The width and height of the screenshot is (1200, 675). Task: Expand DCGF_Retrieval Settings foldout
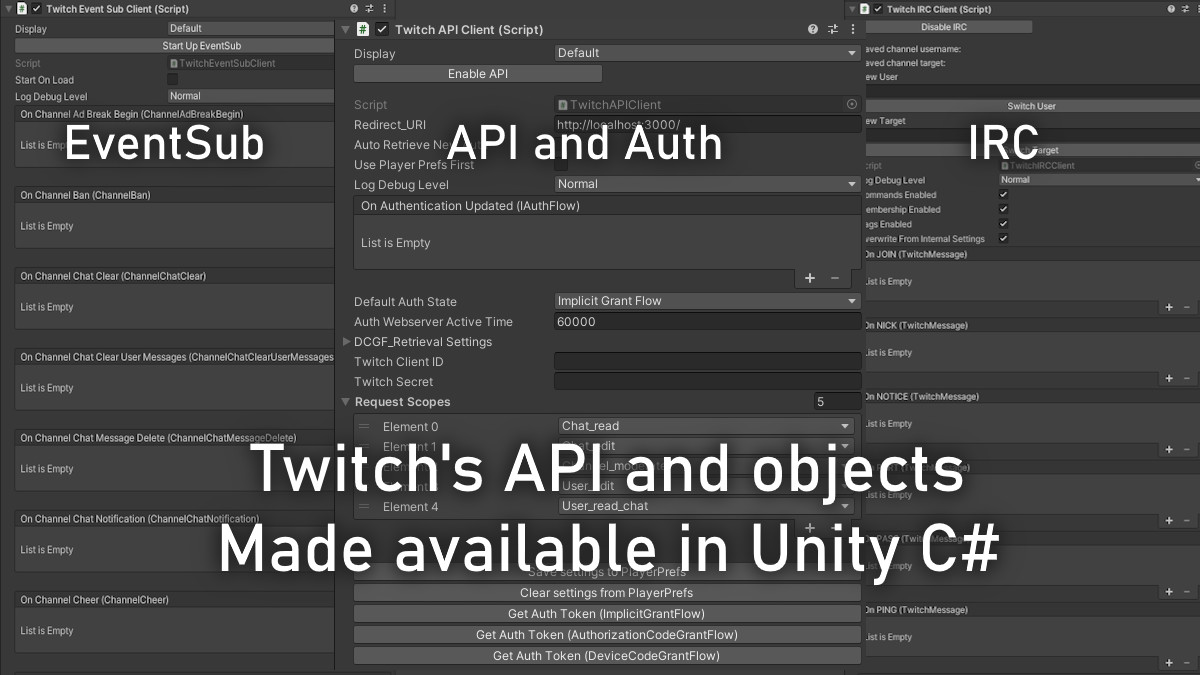click(x=347, y=342)
